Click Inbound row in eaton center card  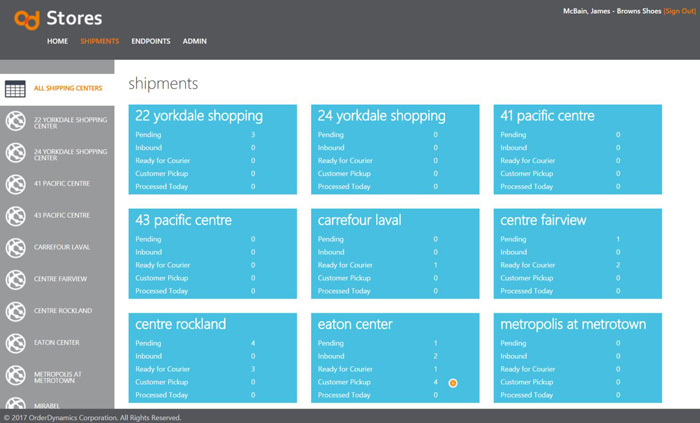[378, 356]
